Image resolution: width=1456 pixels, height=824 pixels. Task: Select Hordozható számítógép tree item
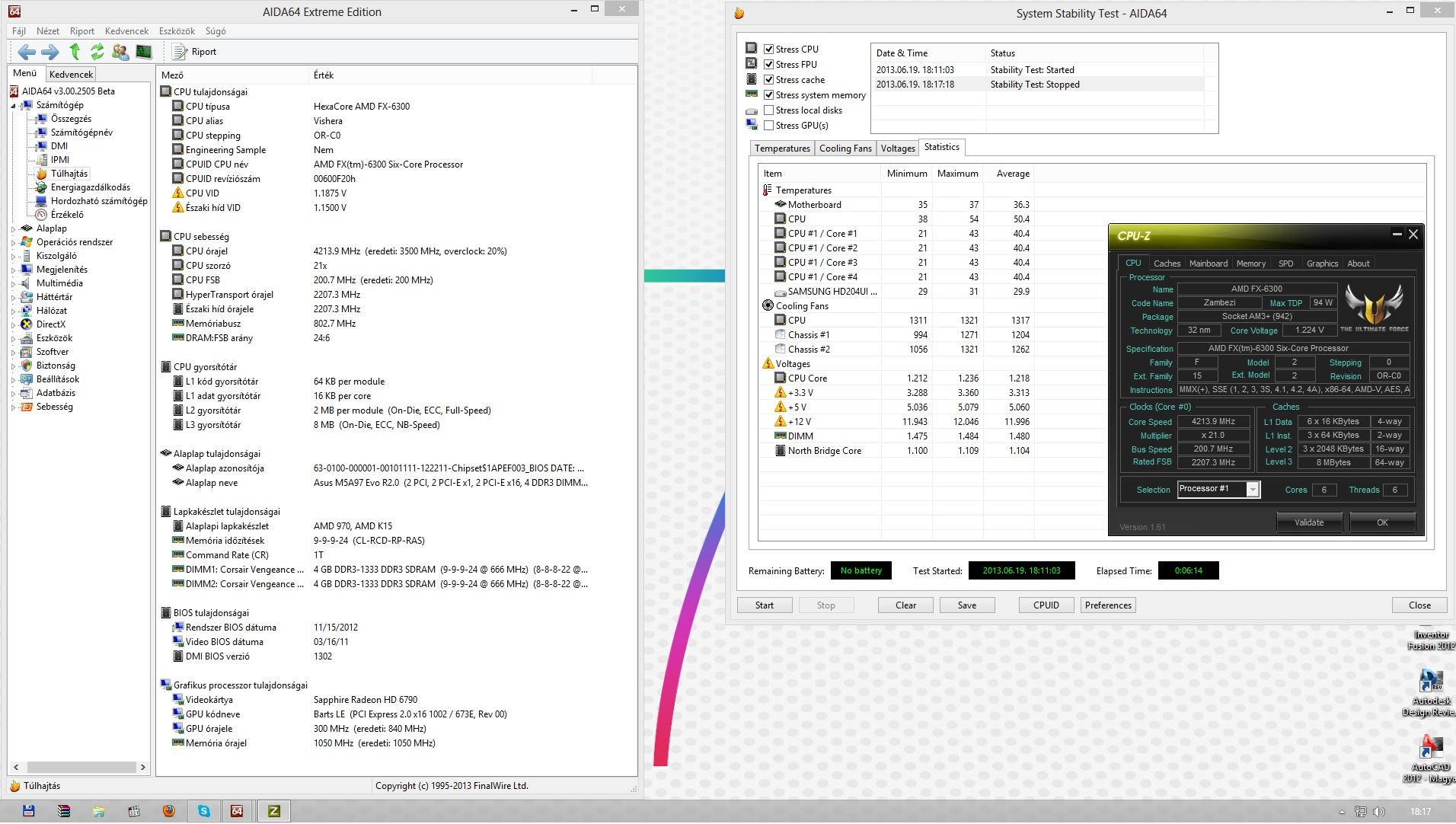[x=99, y=201]
